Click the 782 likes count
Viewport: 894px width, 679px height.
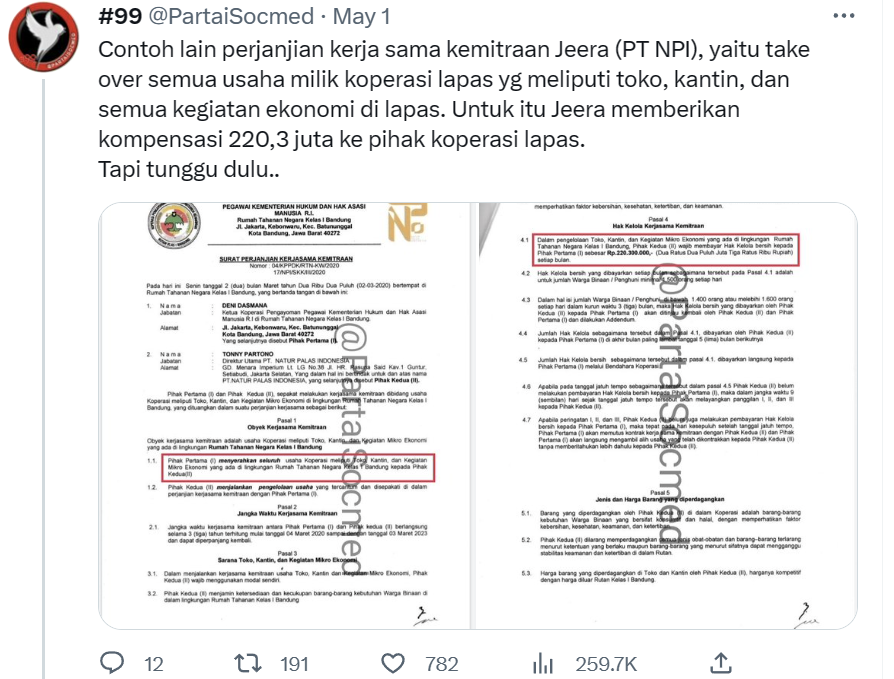(x=441, y=664)
